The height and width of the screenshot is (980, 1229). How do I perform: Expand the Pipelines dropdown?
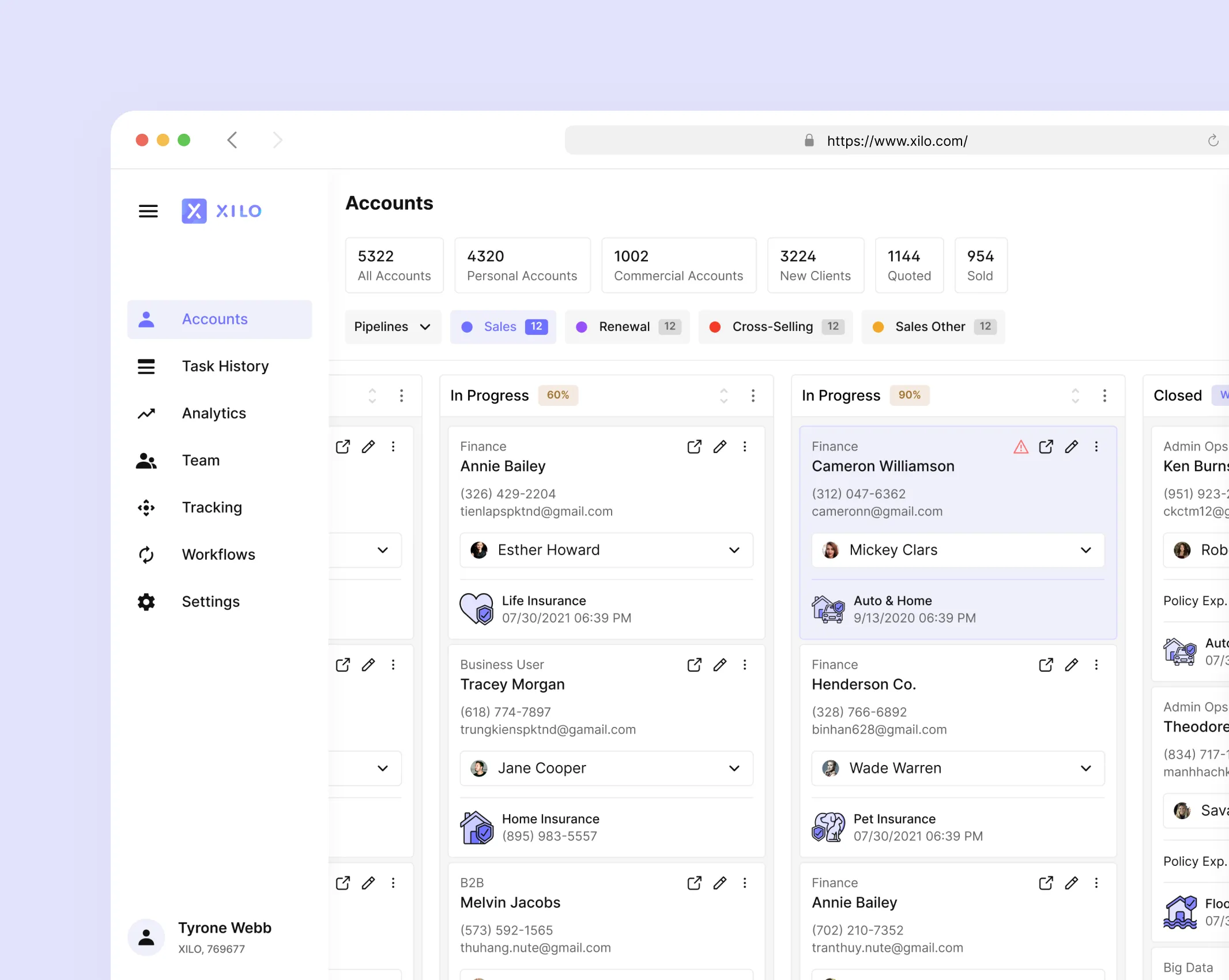[x=393, y=327]
